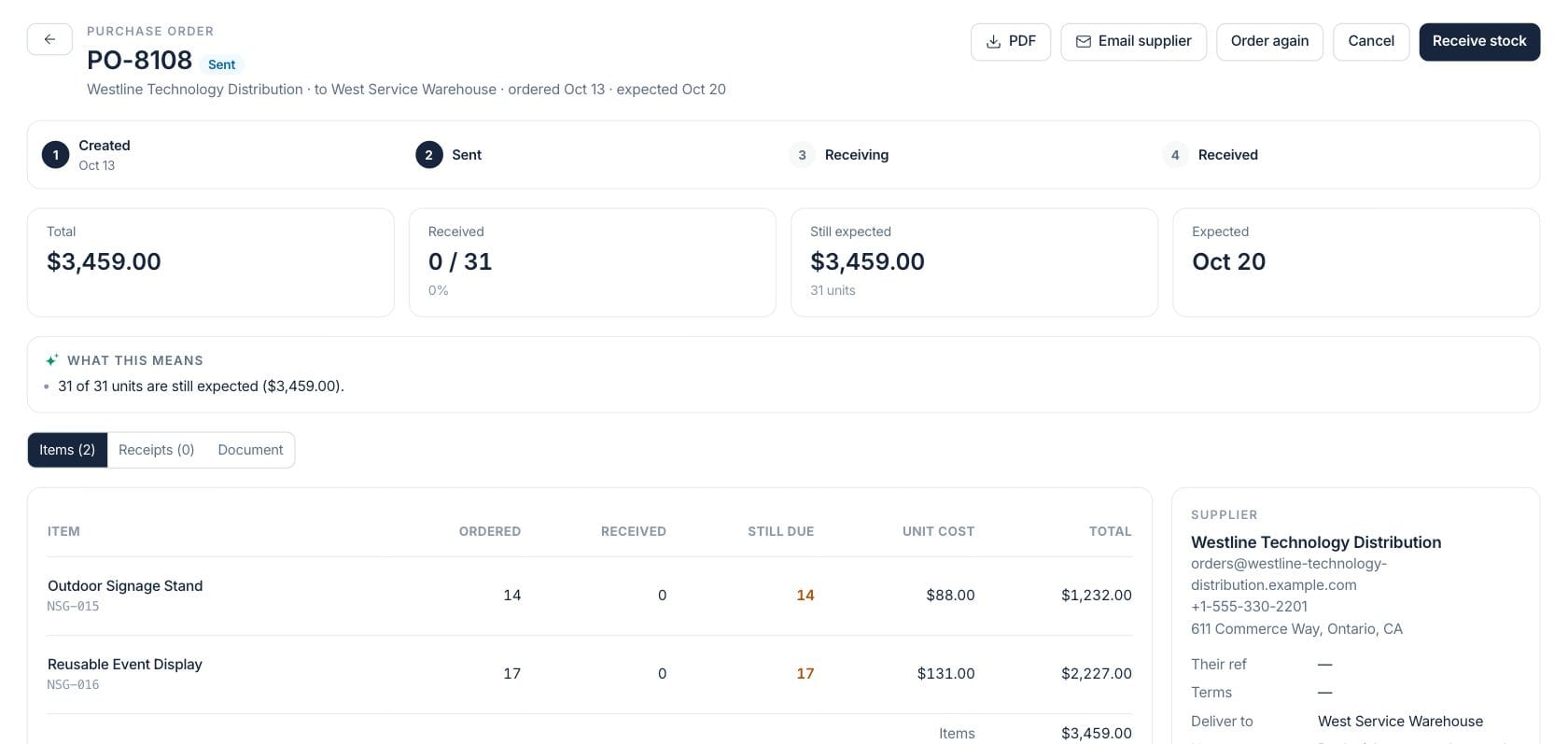1568x744 pixels.
Task: Cancel this purchase order
Action: [1371, 41]
